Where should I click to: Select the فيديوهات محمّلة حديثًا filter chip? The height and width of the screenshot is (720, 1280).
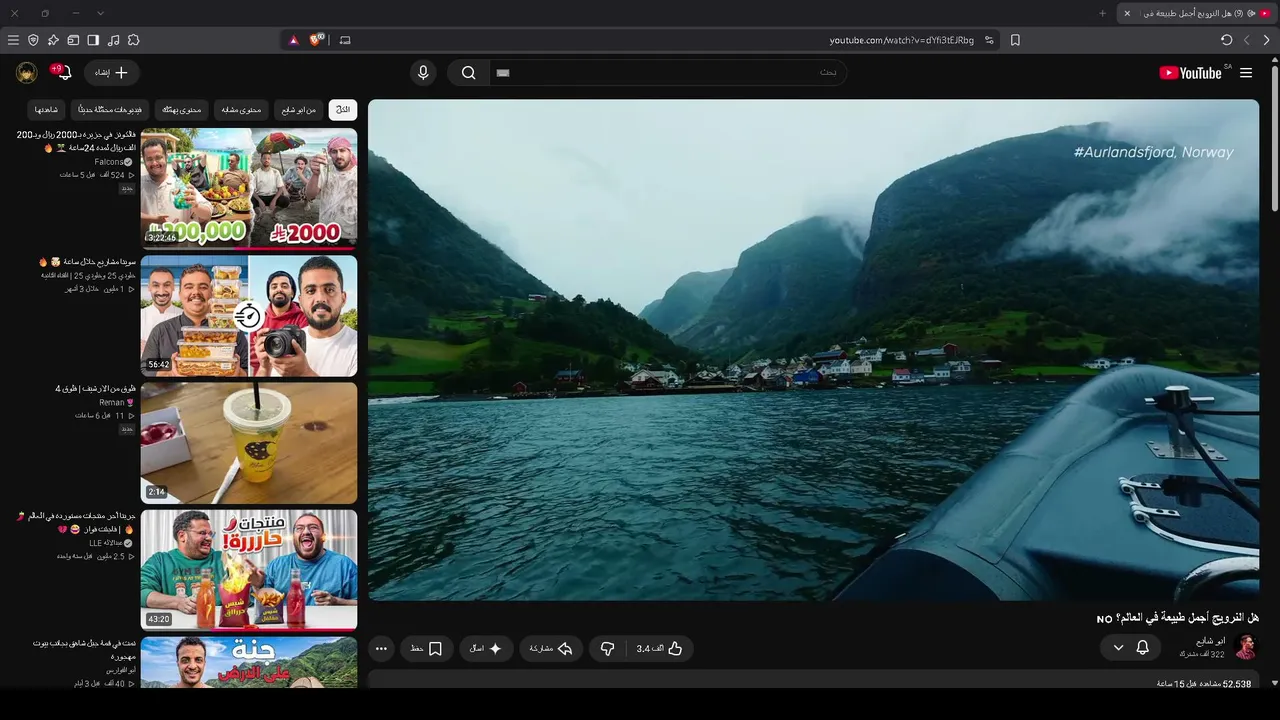110,109
